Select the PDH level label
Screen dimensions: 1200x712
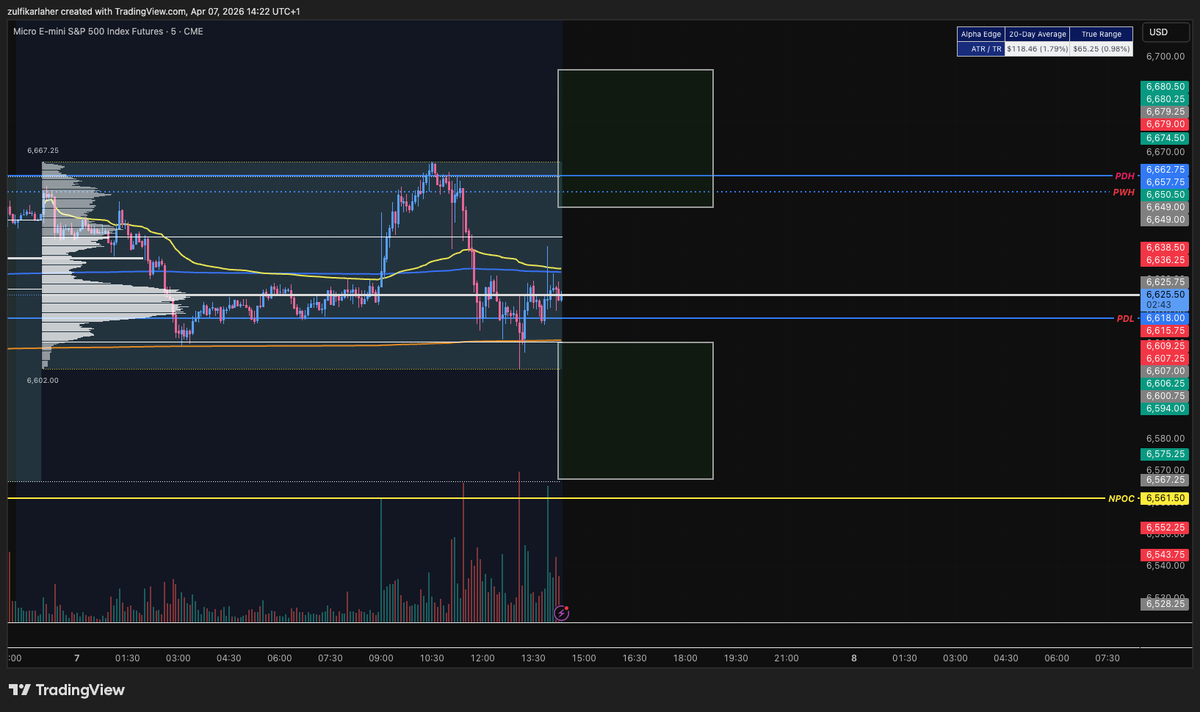tap(1125, 176)
